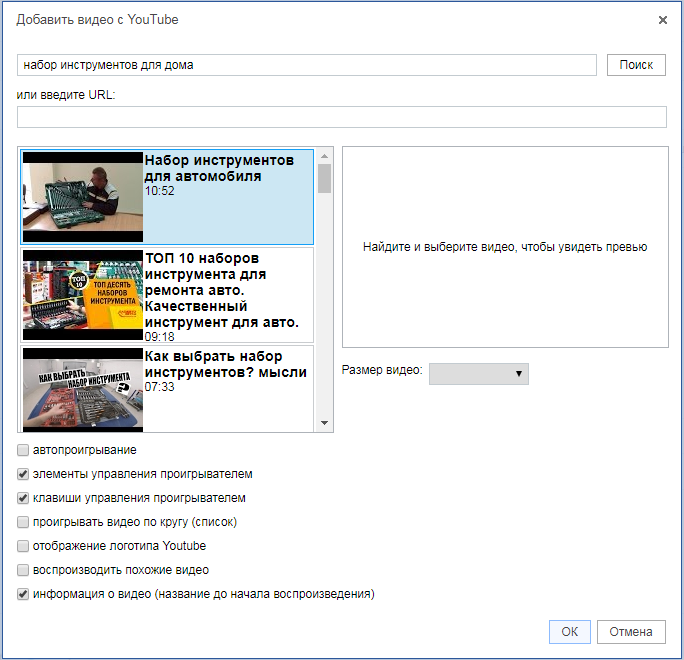Select thumbnail of Как выбрать набор video
The image size is (684, 660).
click(83, 386)
